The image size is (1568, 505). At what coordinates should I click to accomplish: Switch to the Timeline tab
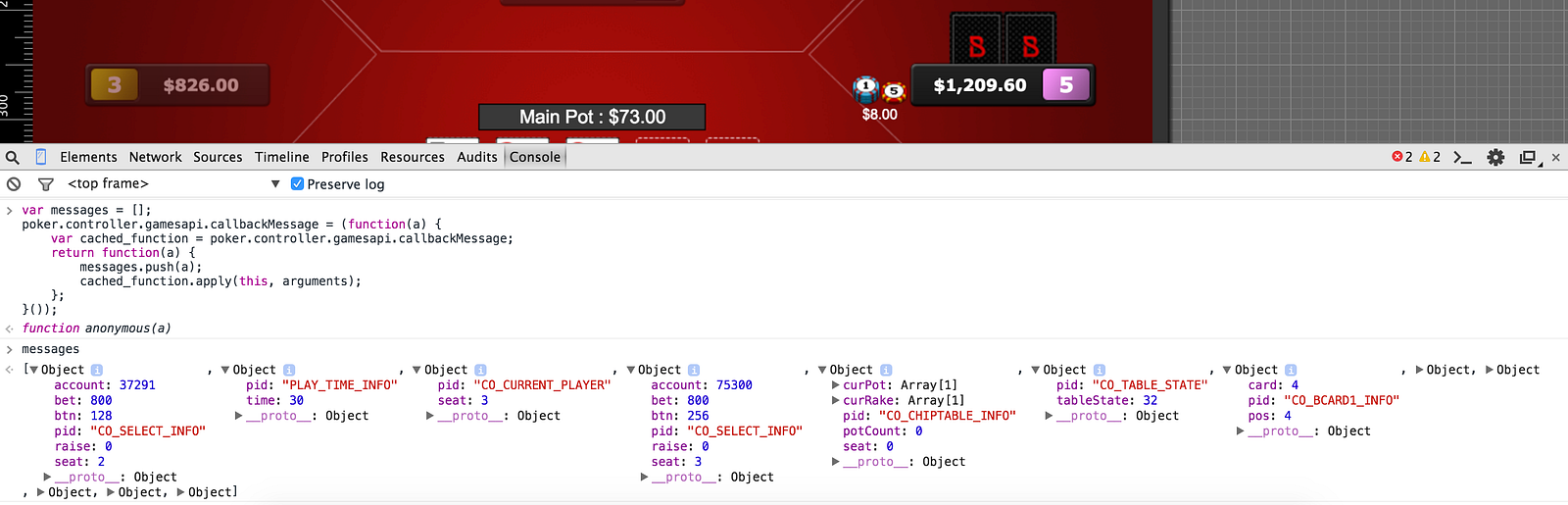(x=281, y=157)
